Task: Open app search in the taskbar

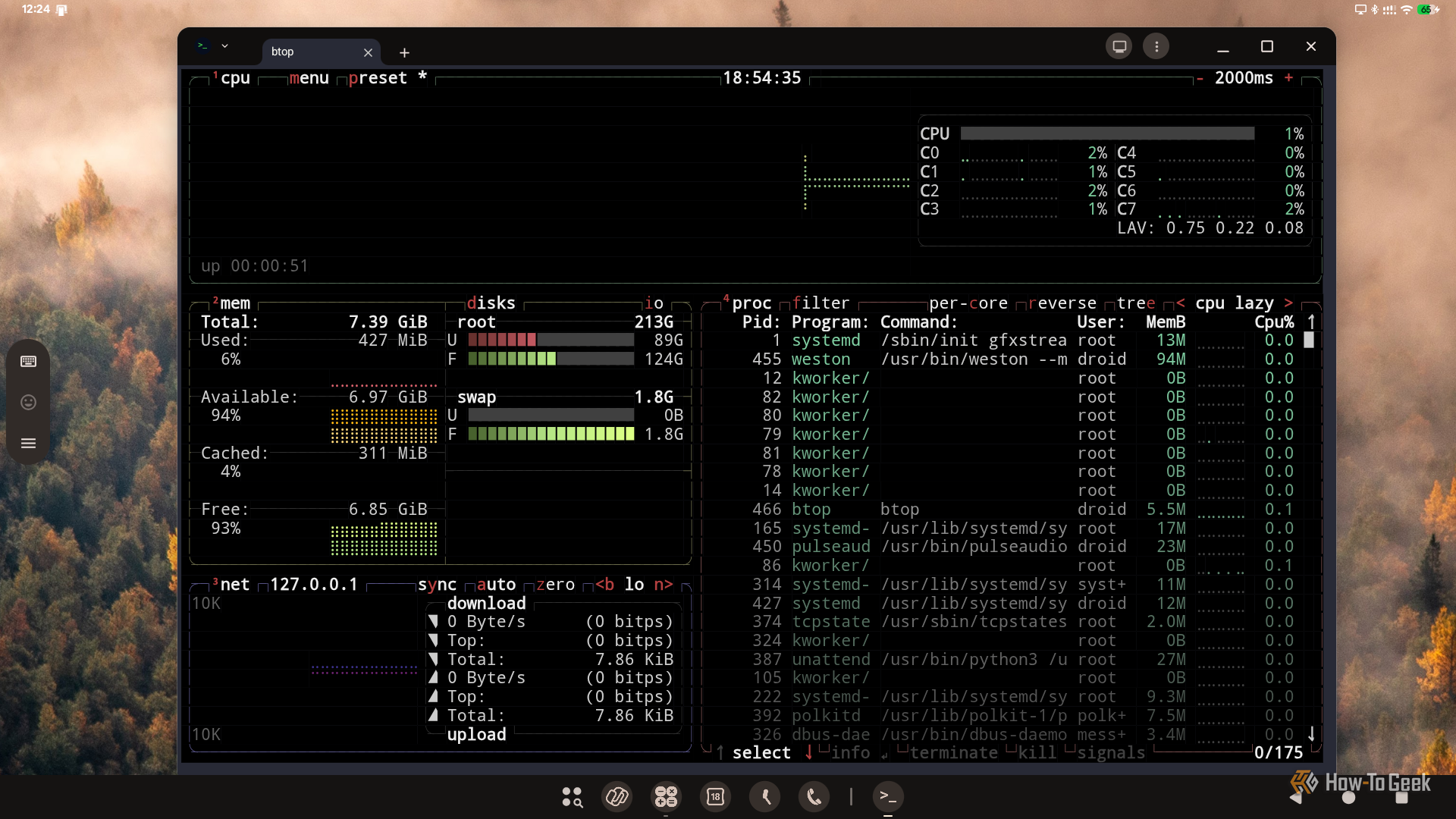Action: (571, 796)
